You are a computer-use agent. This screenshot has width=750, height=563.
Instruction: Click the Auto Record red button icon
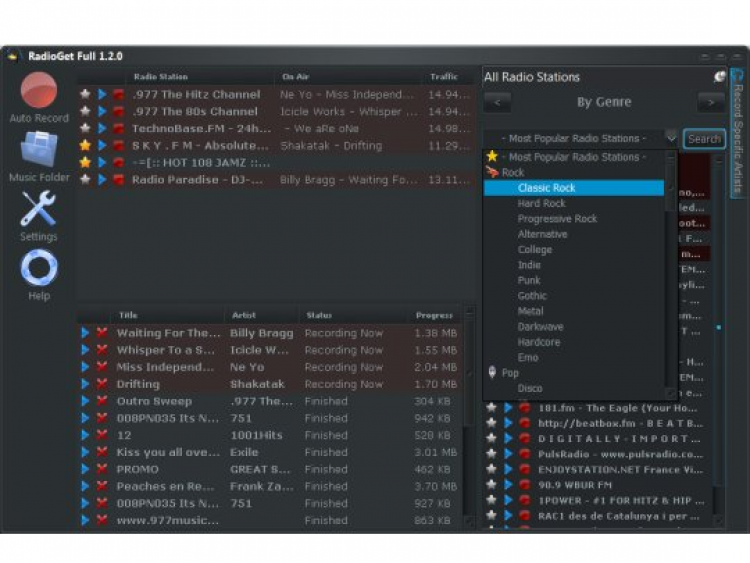[39, 89]
